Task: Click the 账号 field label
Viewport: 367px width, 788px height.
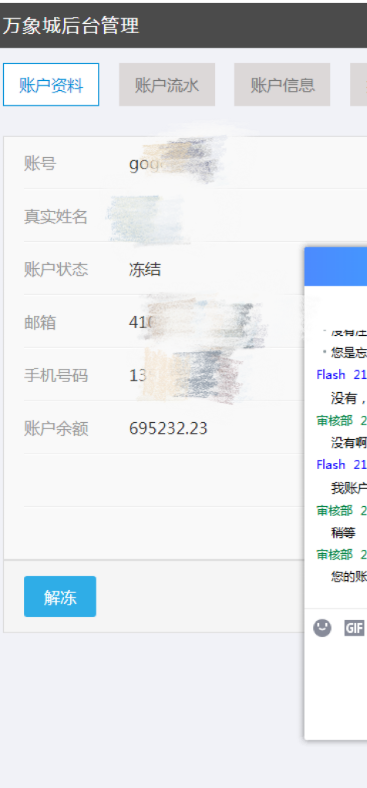Action: [x=40, y=163]
